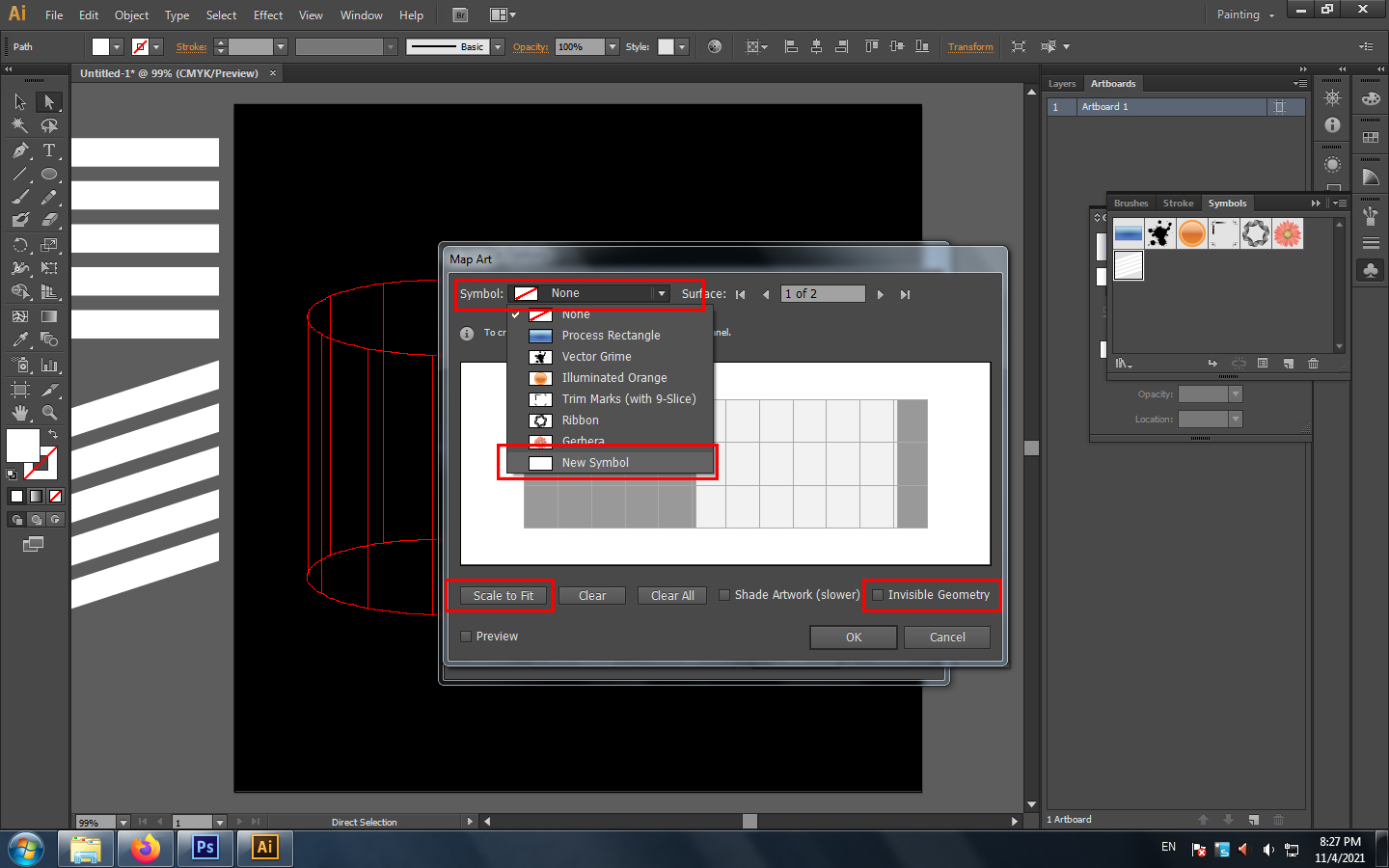Image resolution: width=1389 pixels, height=868 pixels.
Task: Select the Type tool in toolbar
Action: point(49,150)
